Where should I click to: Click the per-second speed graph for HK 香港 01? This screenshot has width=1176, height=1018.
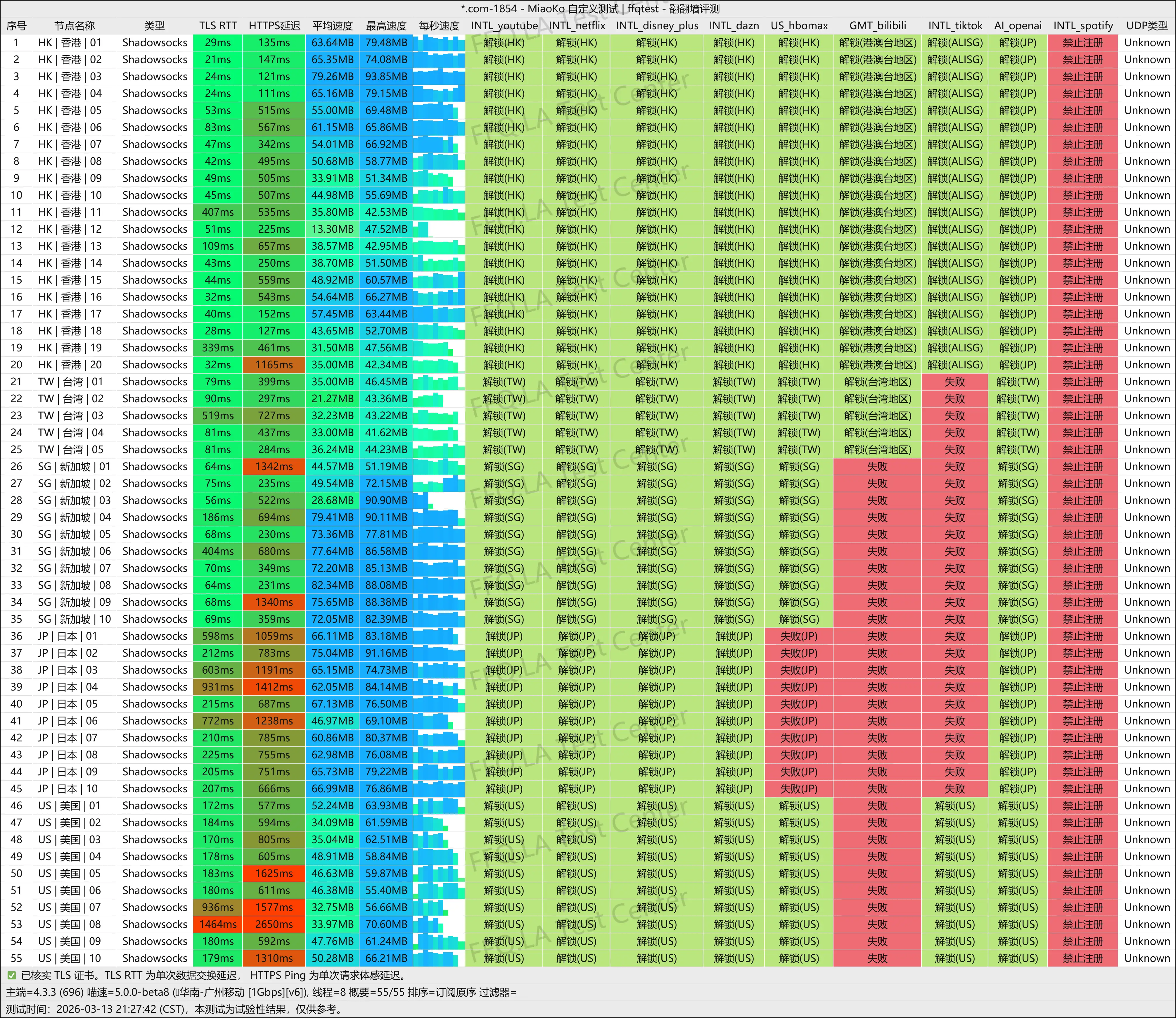pyautogui.click(x=438, y=43)
